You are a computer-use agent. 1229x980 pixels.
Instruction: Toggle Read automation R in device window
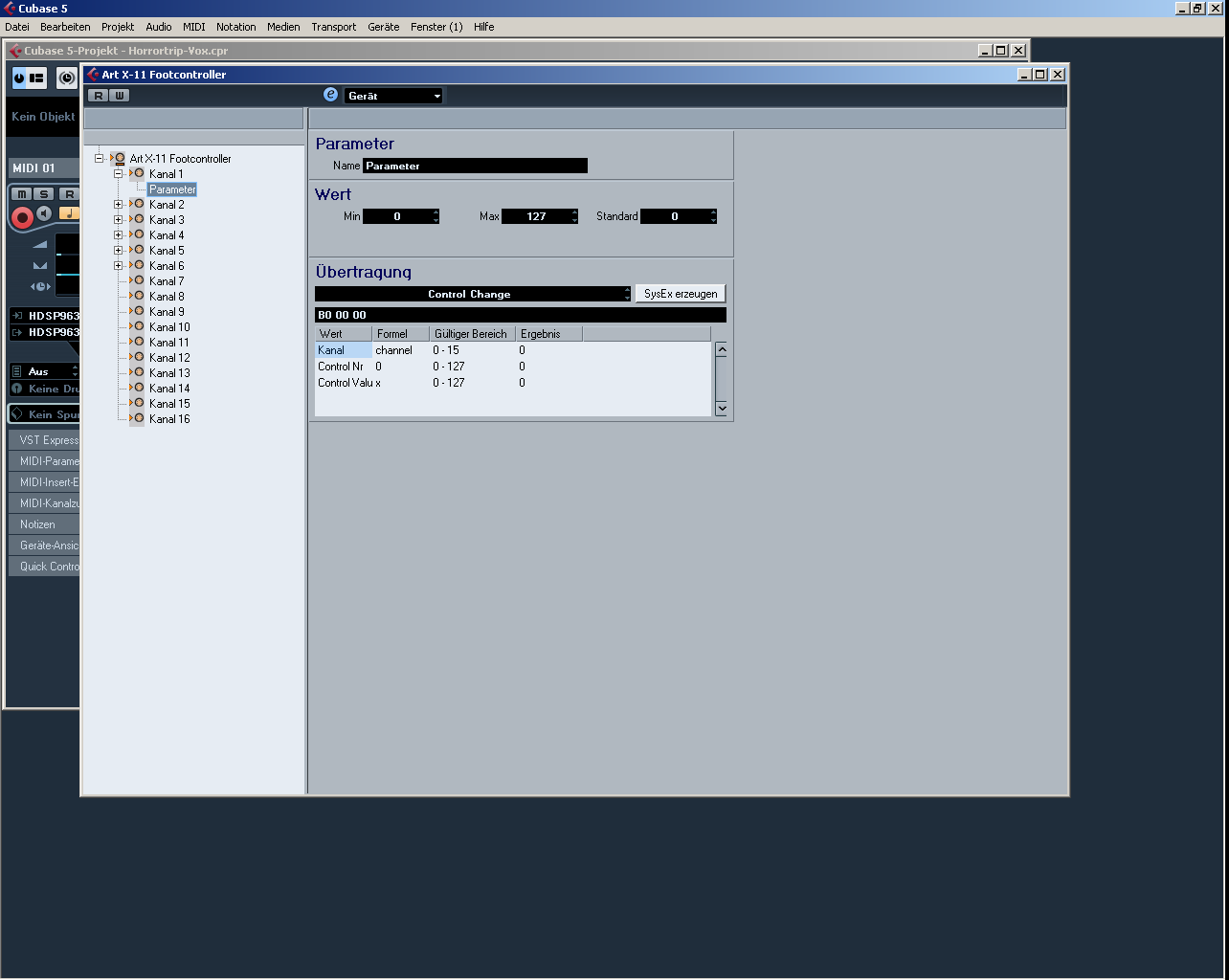coord(98,96)
